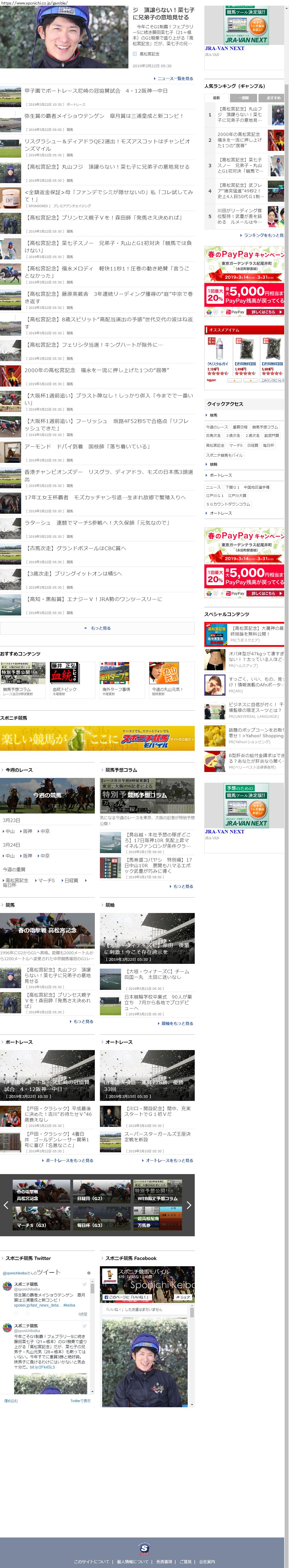Click the スポニチ競馬モバイル yellow banner
This screenshot has height=1568, width=289.
tap(97, 738)
